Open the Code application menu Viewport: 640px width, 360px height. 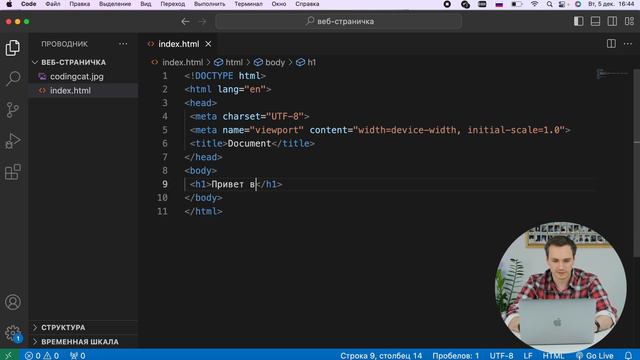click(x=29, y=4)
